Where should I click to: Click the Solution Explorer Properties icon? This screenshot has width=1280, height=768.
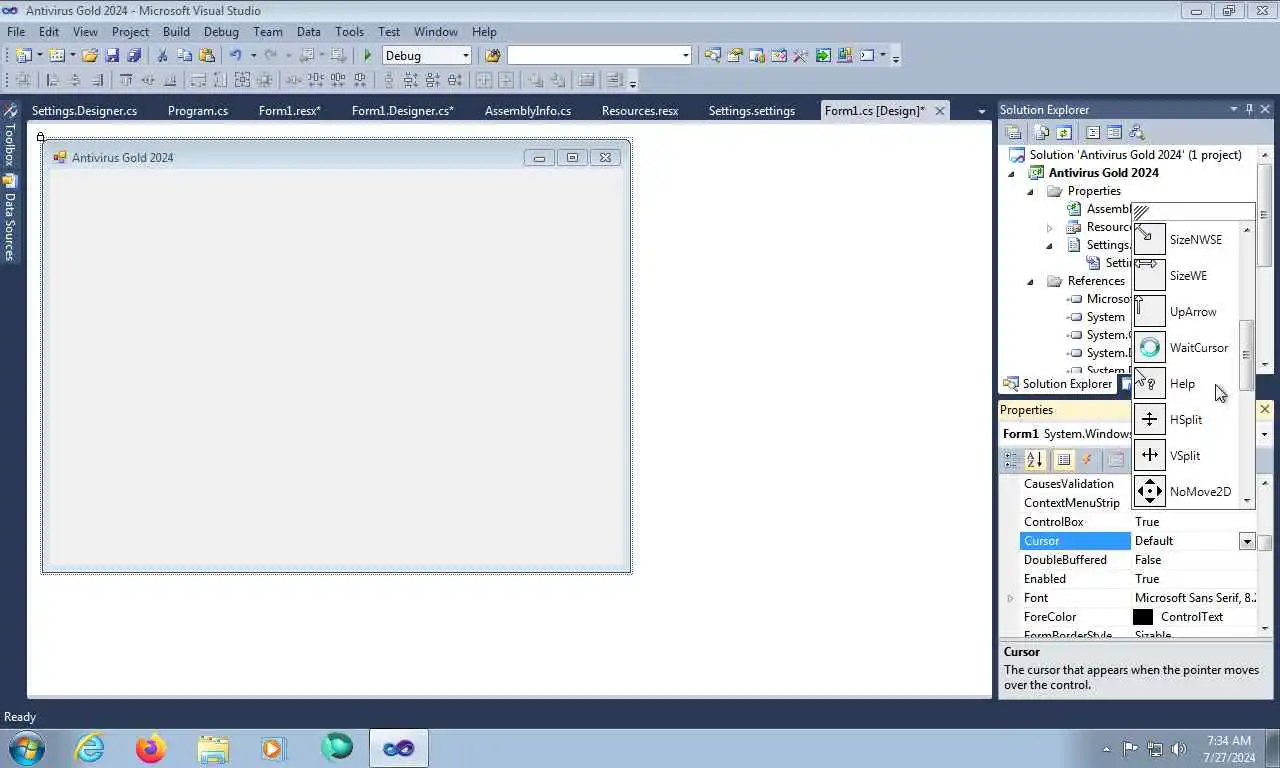click(1013, 132)
